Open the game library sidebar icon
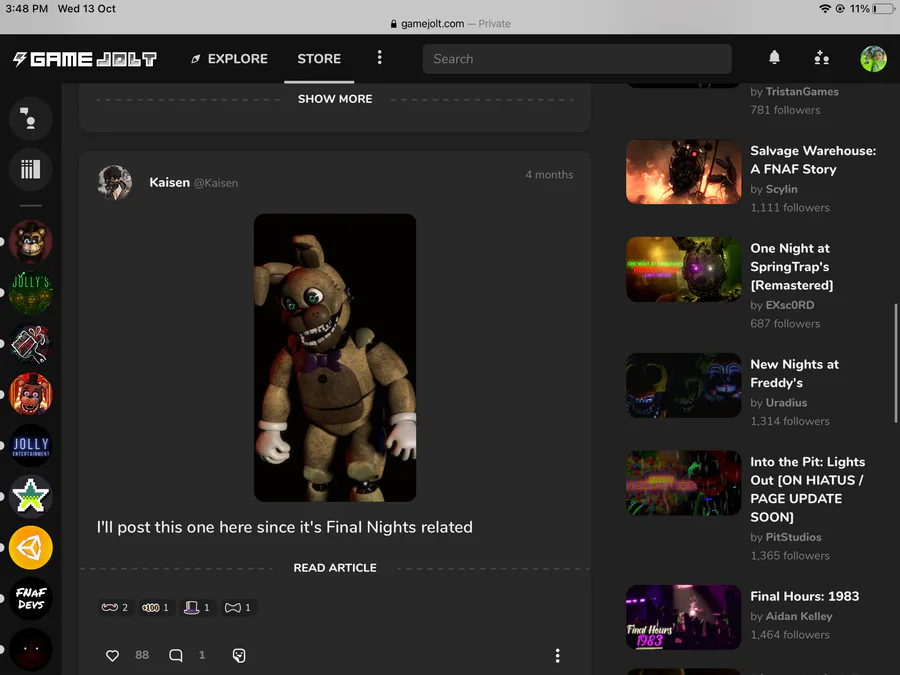Screen dimensions: 900x675 [30, 169]
